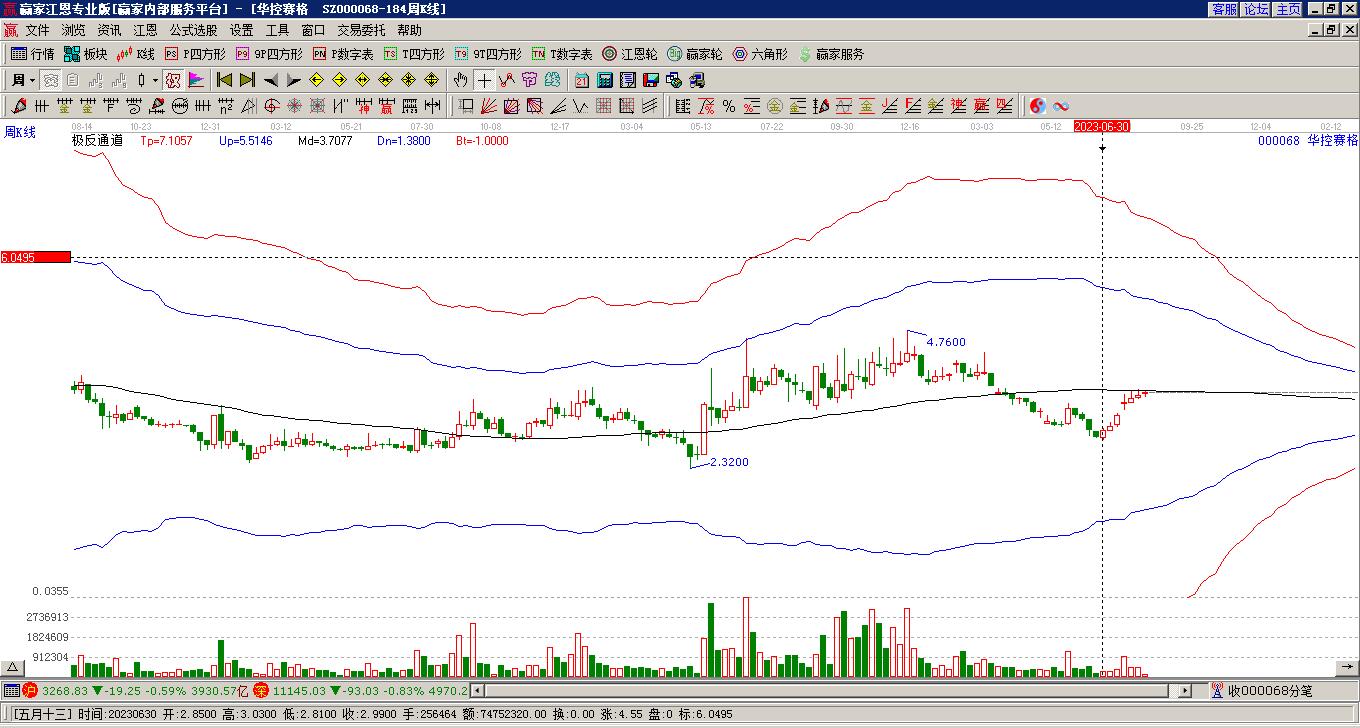The width and height of the screenshot is (1360, 728).
Task: Click the colored flag marker icon
Action: (x=195, y=80)
